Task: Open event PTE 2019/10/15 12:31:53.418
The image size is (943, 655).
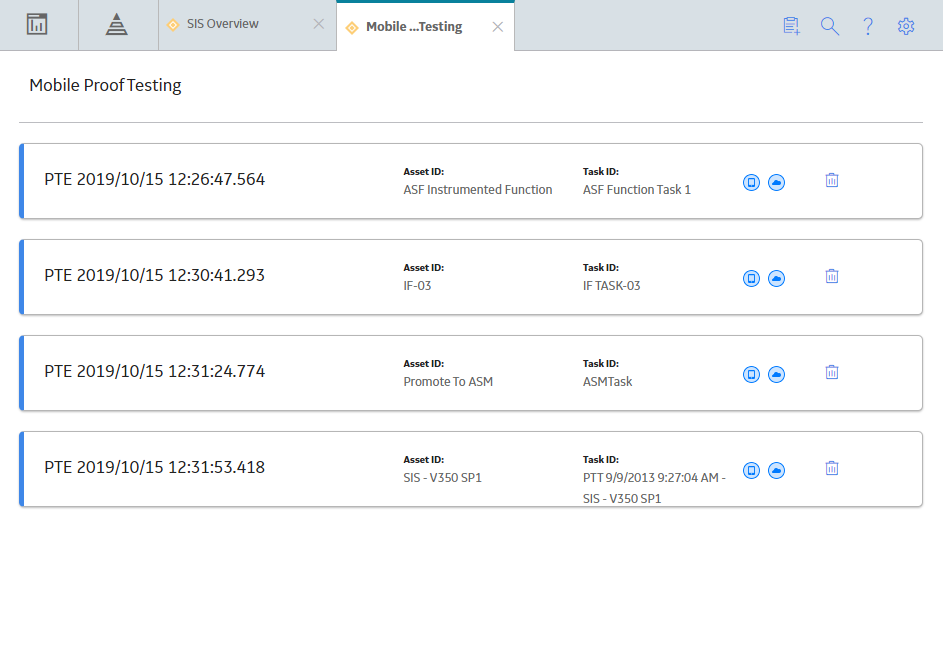Action: [155, 467]
